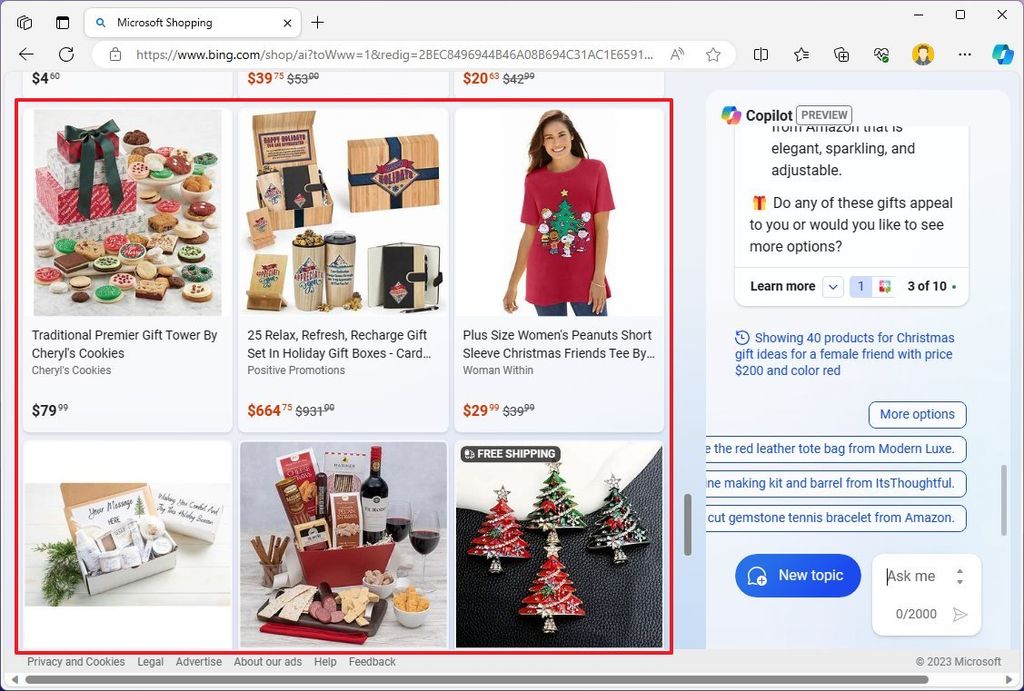This screenshot has width=1024, height=691.
Task: Click the profile avatar in the toolbar
Action: pyautogui.click(x=922, y=55)
